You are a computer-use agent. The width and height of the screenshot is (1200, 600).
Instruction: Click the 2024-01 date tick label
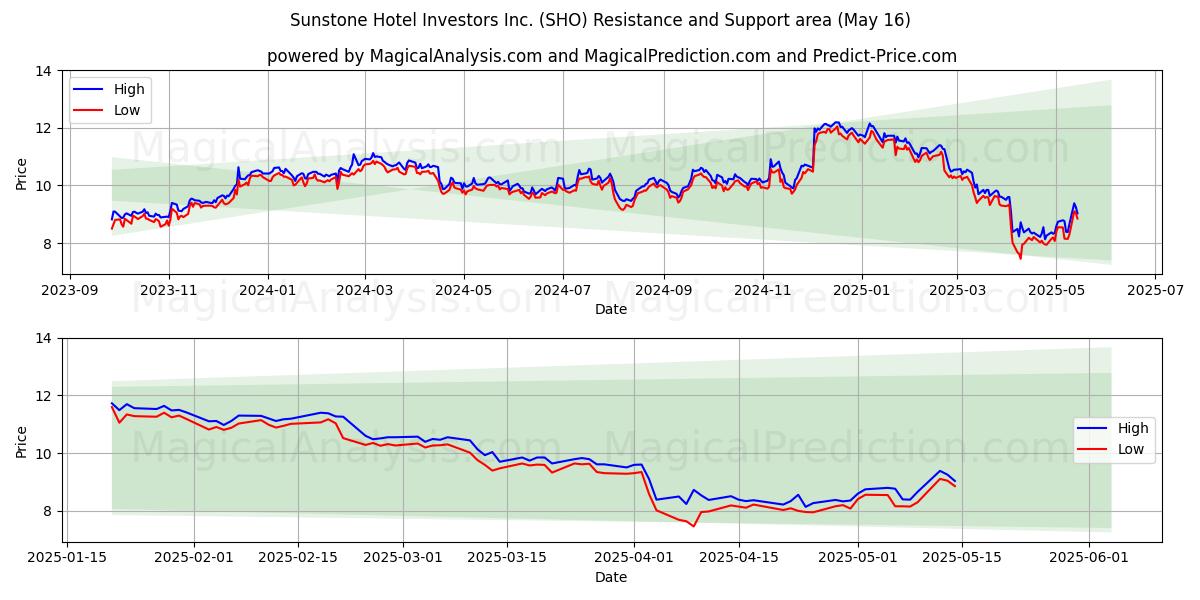[x=268, y=291]
